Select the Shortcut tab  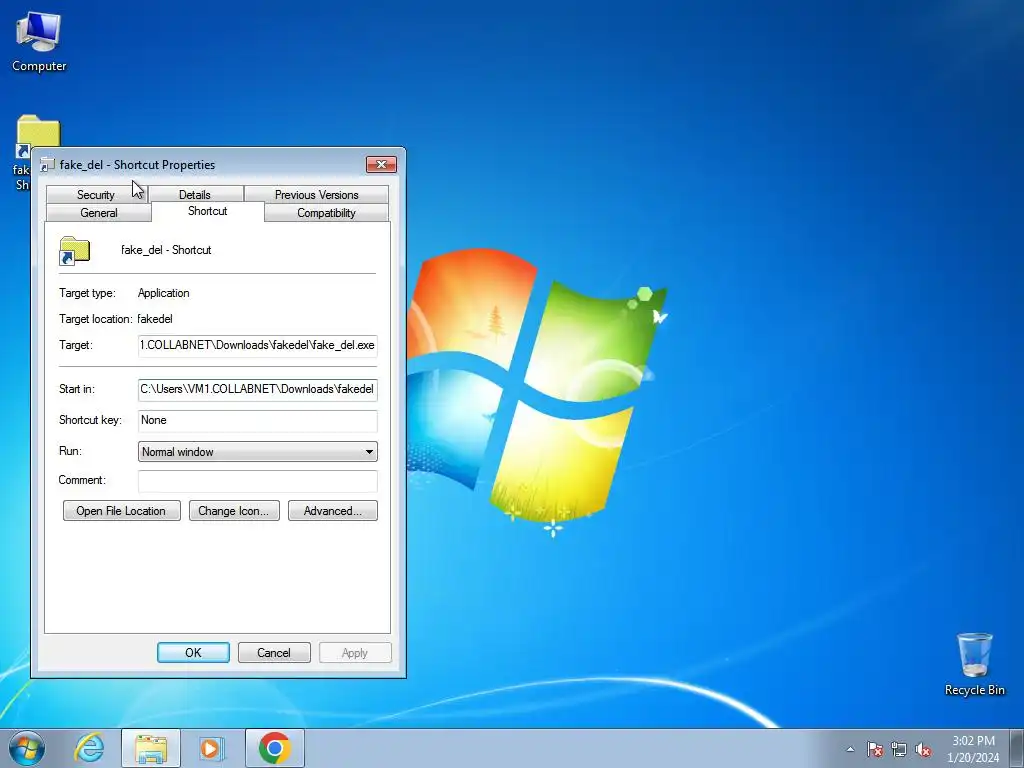point(208,211)
